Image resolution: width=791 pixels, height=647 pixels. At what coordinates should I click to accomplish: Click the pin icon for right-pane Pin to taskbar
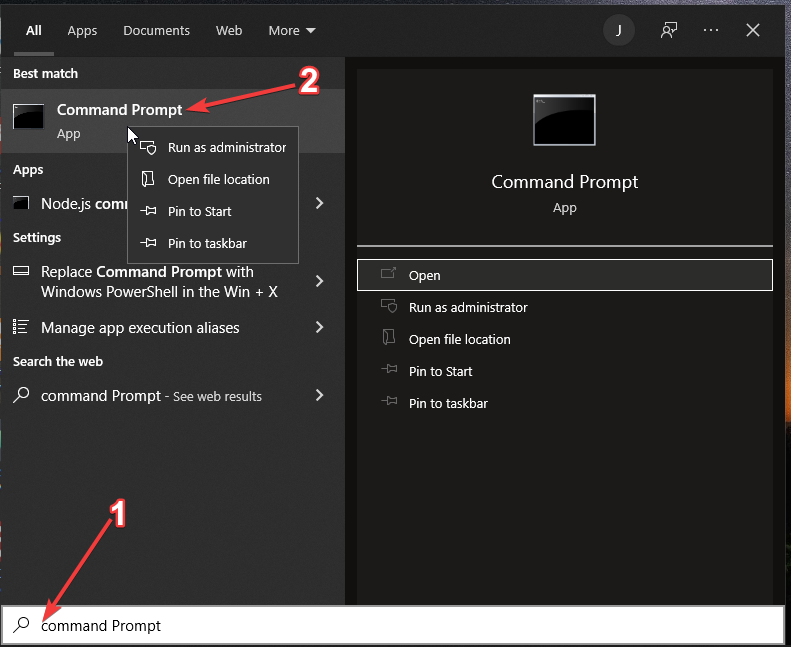point(389,401)
